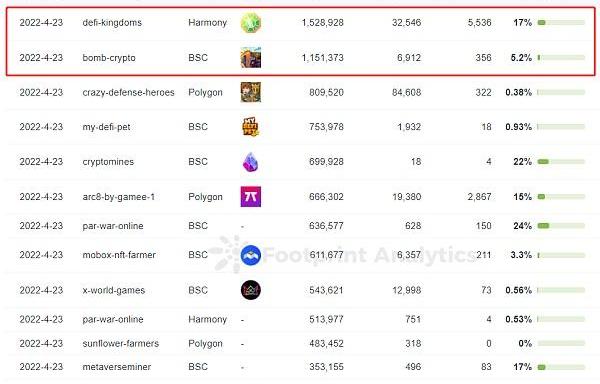Select the cryptomines purple crystal icon
Screen dimensions: 600x384
pyautogui.click(x=251, y=162)
